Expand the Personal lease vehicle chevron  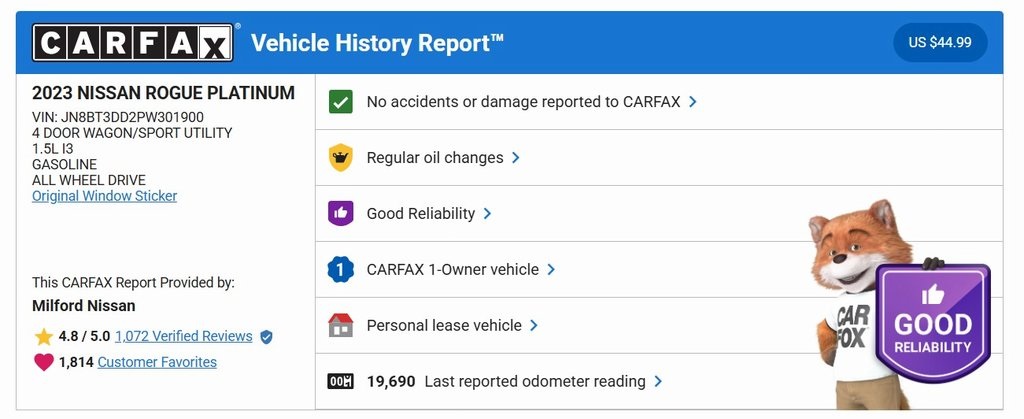tap(535, 325)
